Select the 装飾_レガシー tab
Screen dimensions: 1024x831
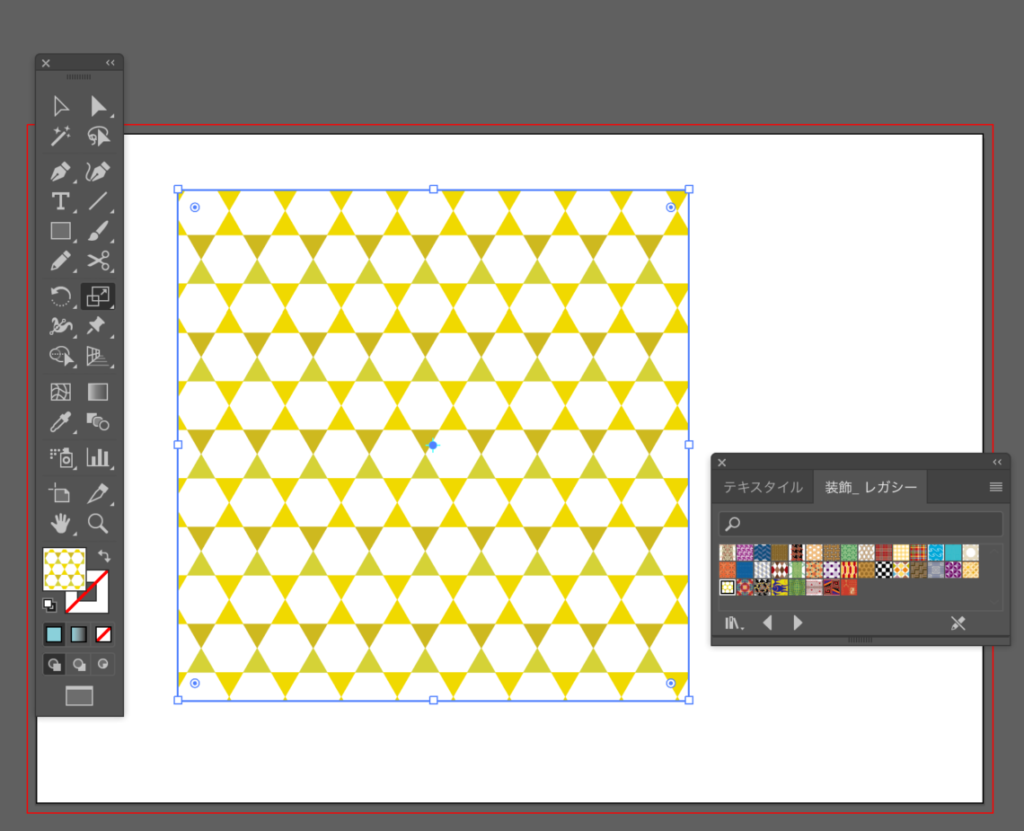point(870,487)
